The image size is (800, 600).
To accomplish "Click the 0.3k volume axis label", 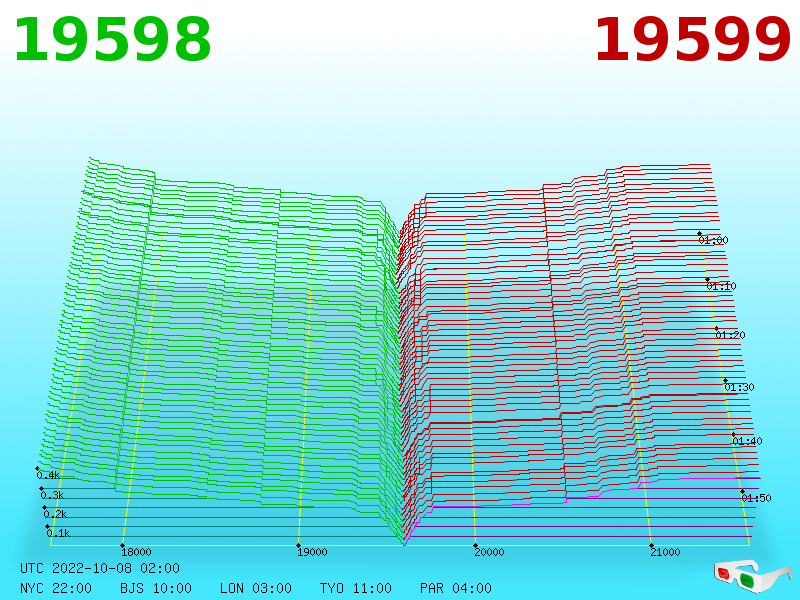I will (52, 495).
